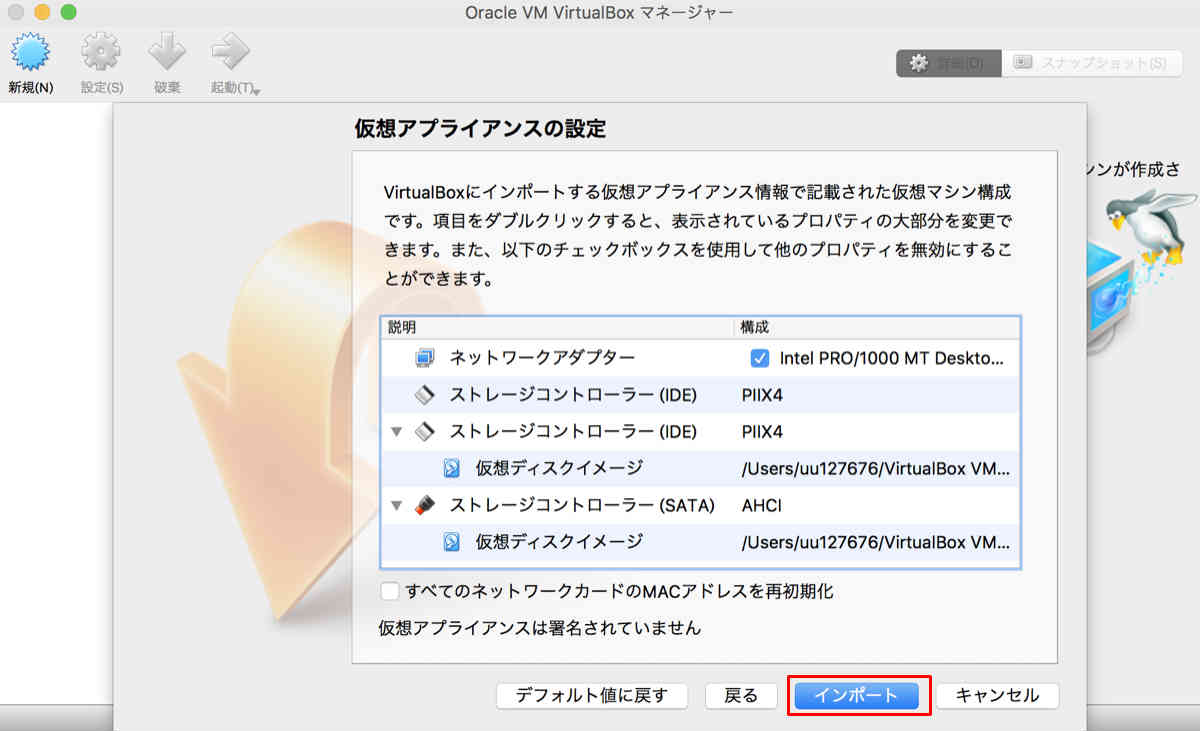This screenshot has height=731, width=1200.
Task: Click disk image icon under SATA controller
Action: pos(452,542)
